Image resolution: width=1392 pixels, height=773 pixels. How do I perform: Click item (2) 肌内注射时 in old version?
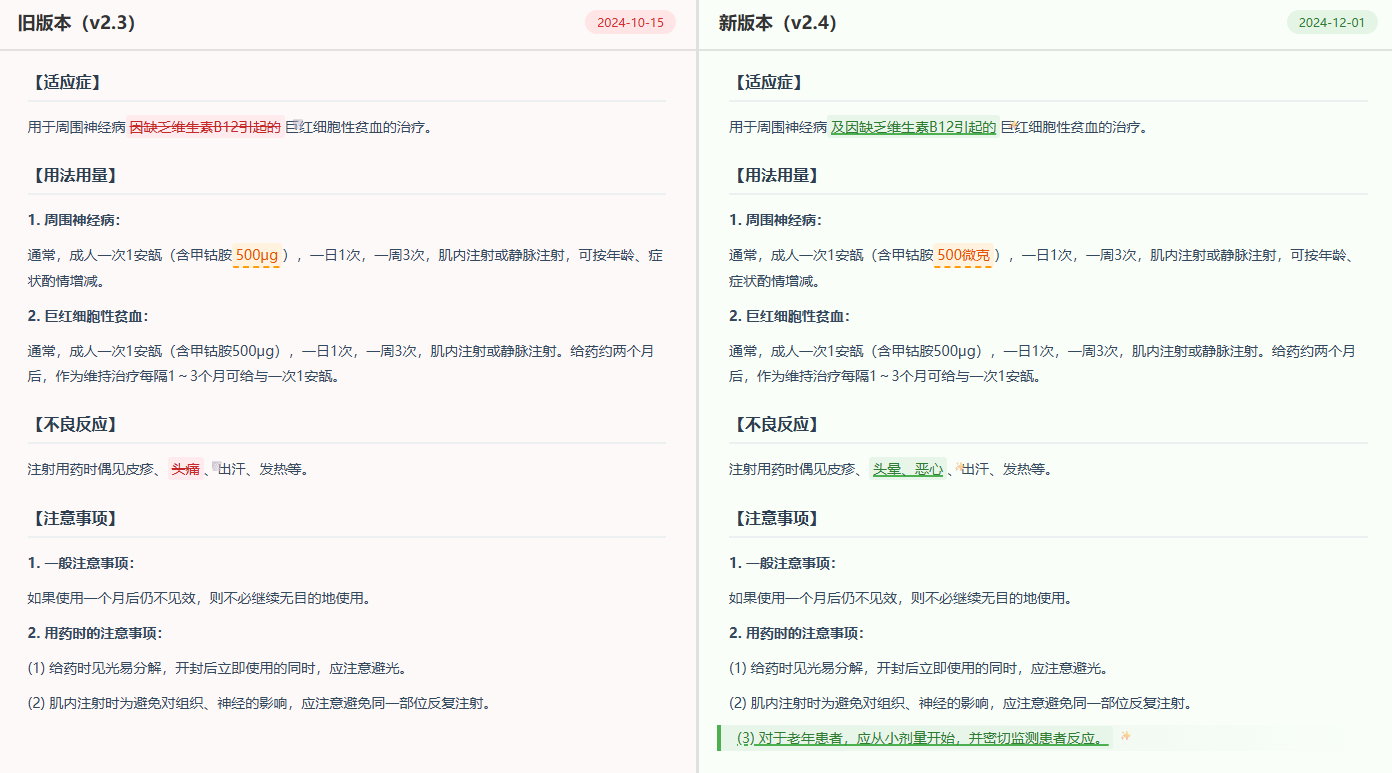pos(259,703)
